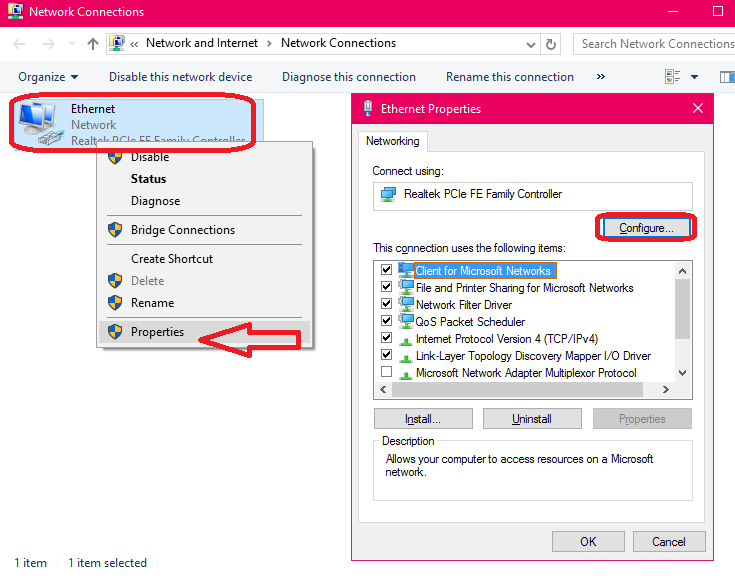Click the items list scroll up arrow

pos(682,271)
